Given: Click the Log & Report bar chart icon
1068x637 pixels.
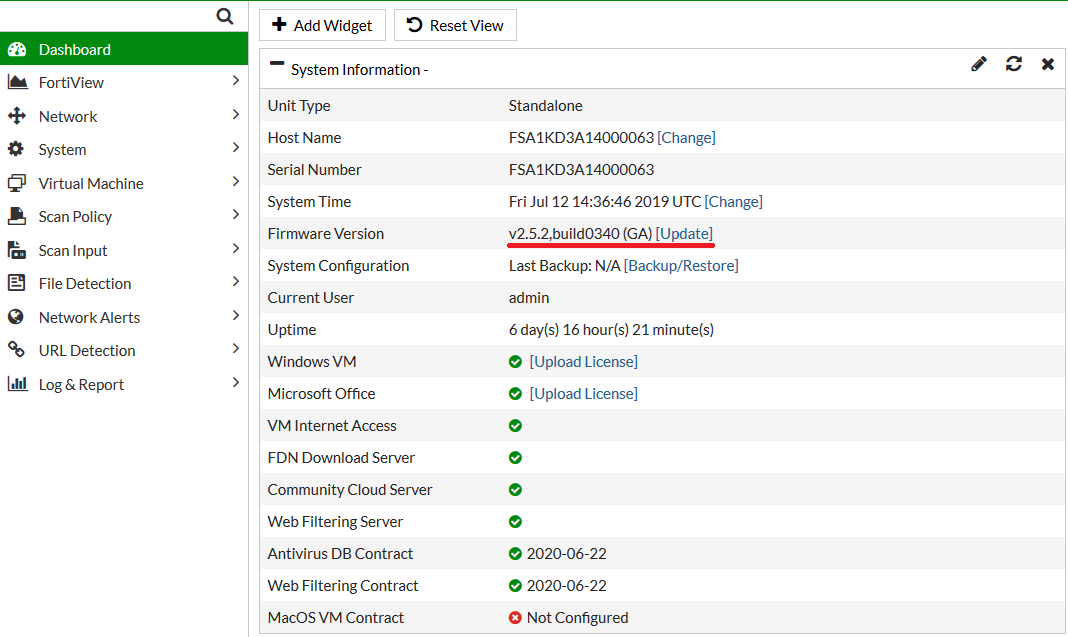Looking at the screenshot, I should (x=17, y=384).
